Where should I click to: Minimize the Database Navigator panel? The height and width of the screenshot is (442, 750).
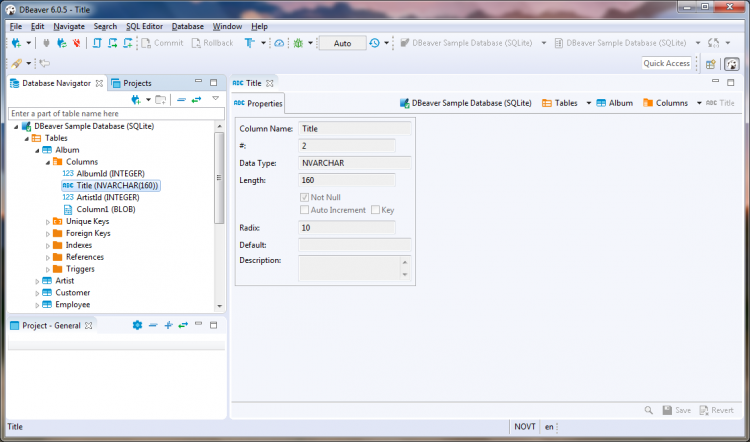pos(199,82)
